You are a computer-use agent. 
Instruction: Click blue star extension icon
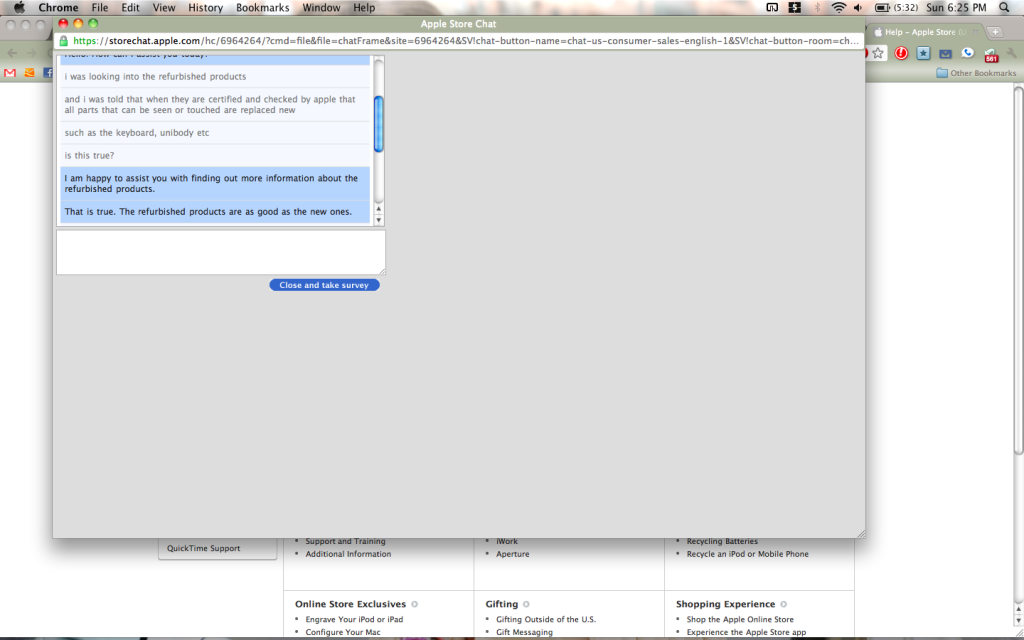tap(923, 54)
